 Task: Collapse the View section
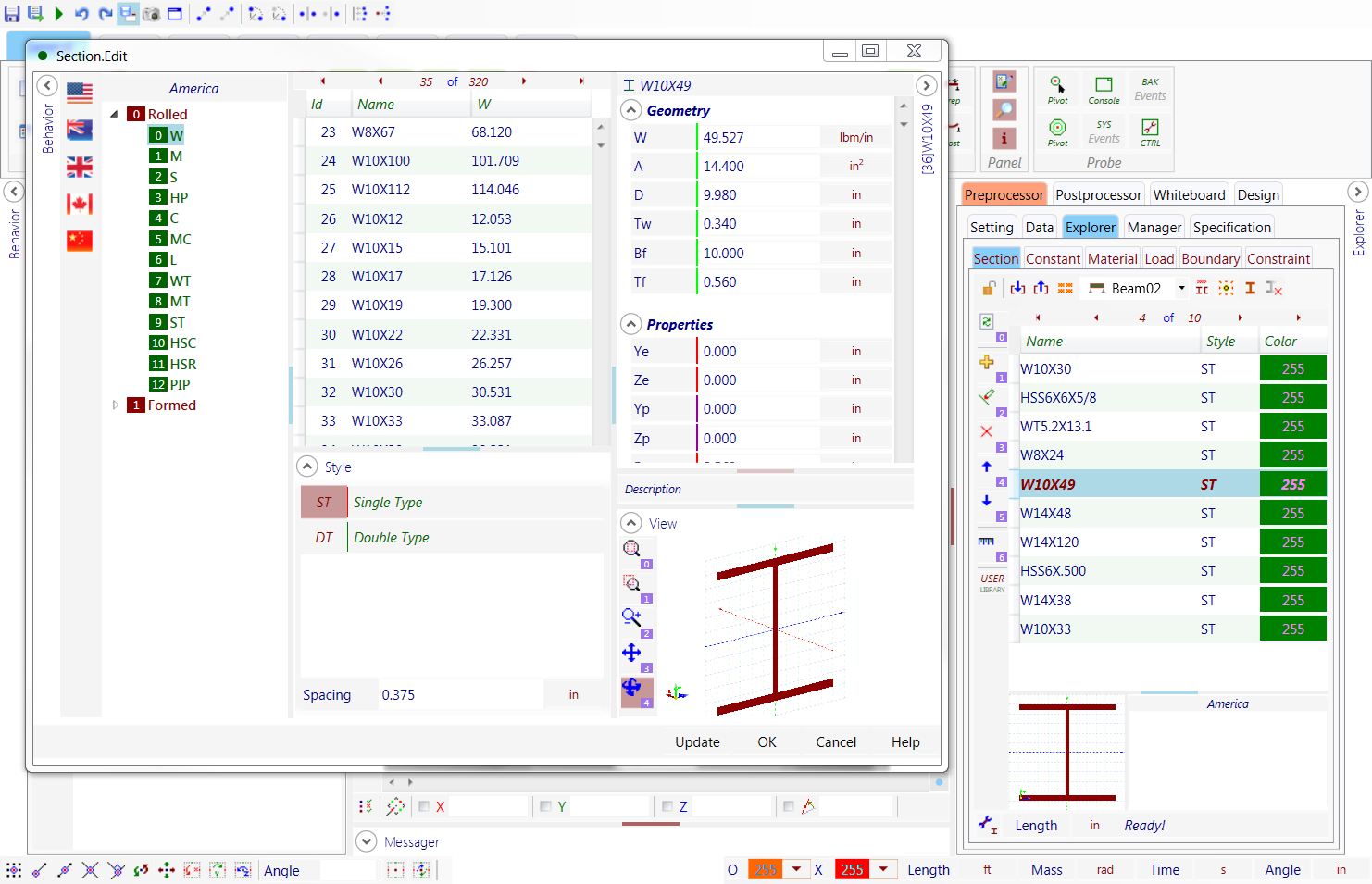coord(631,523)
